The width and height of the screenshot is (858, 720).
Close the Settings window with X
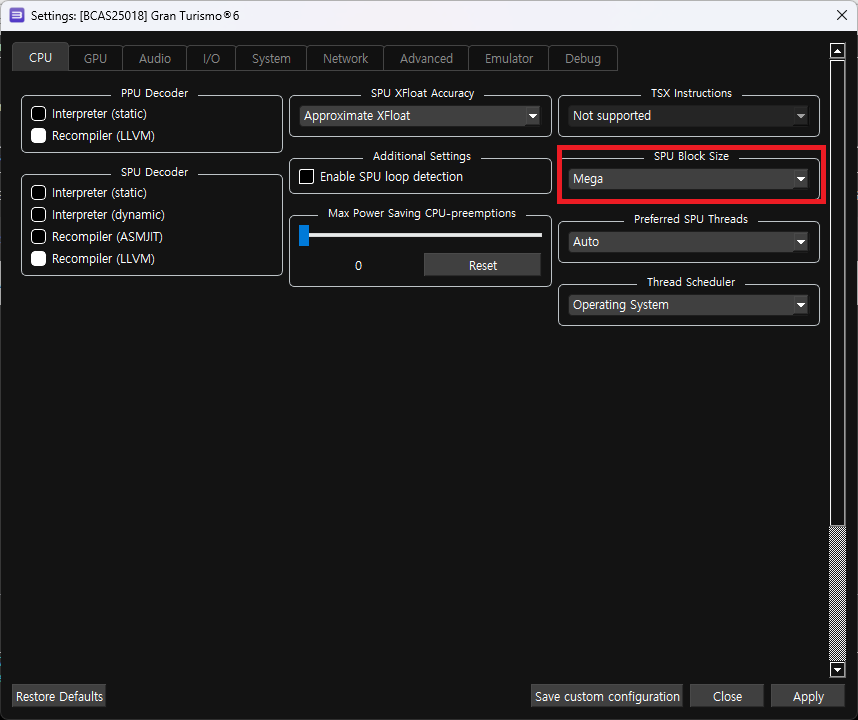(842, 15)
